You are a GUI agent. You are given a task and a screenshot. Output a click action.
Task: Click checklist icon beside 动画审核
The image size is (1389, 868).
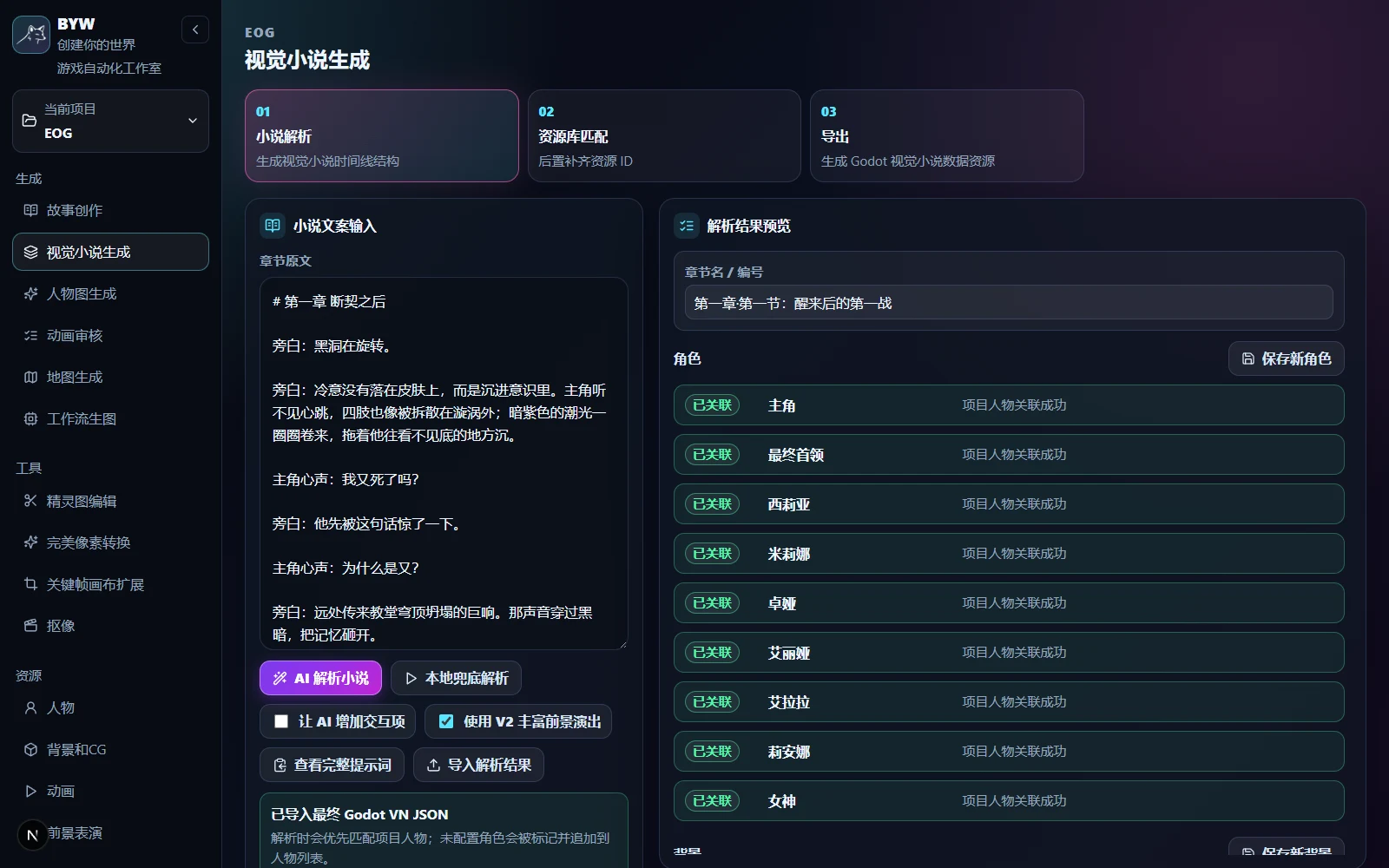[30, 335]
